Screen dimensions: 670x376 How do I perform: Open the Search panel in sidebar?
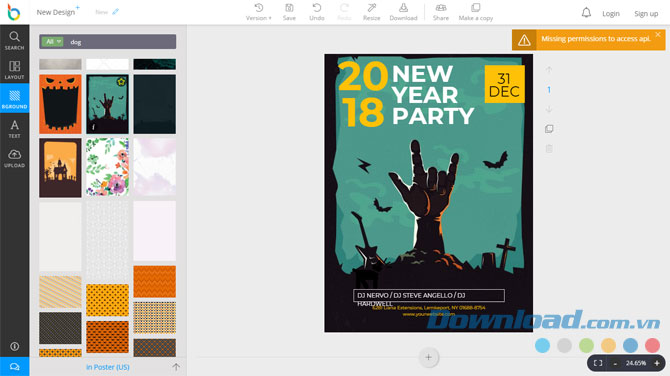[x=15, y=41]
